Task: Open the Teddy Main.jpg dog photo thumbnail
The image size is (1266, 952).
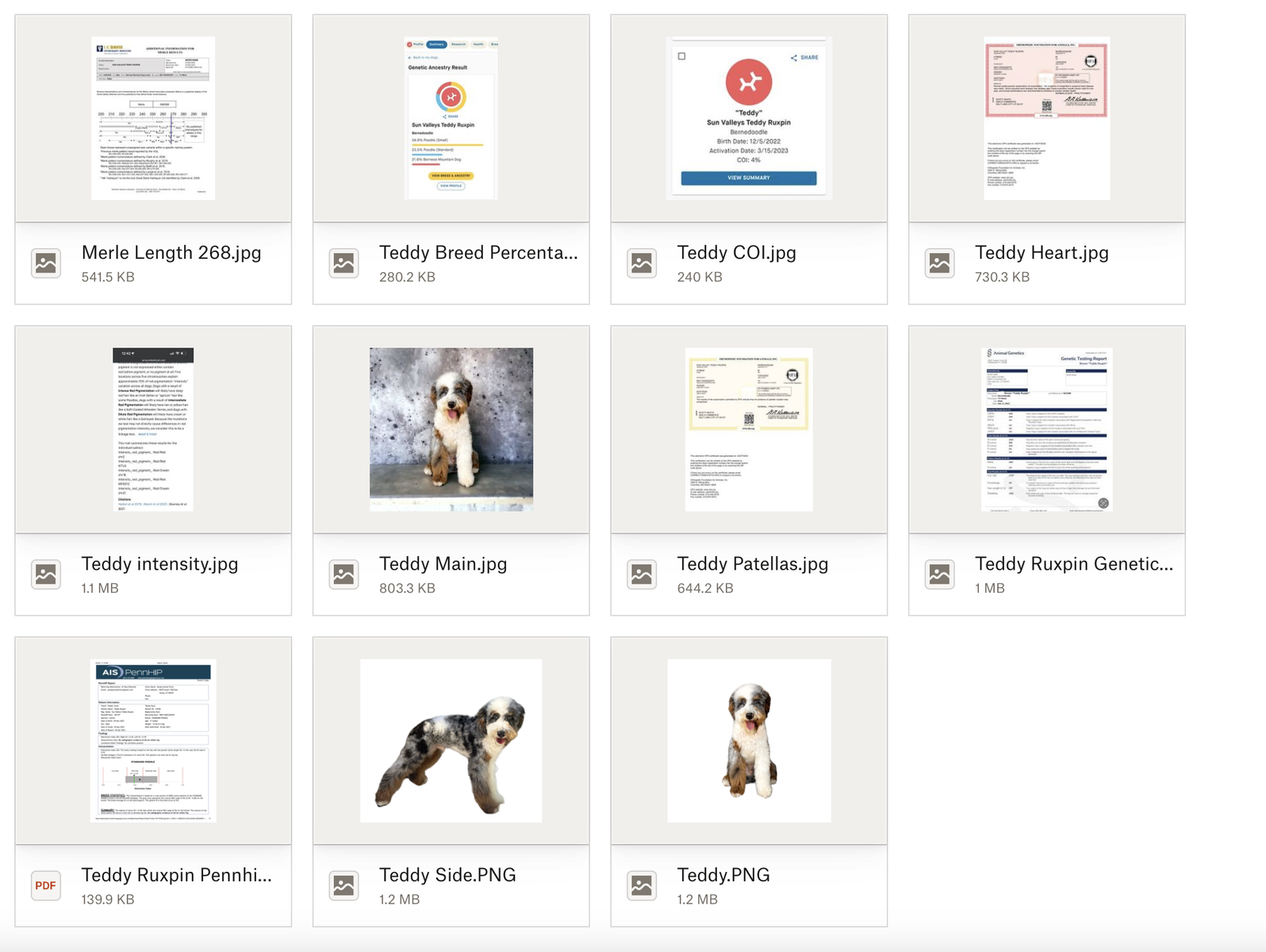Action: click(451, 429)
